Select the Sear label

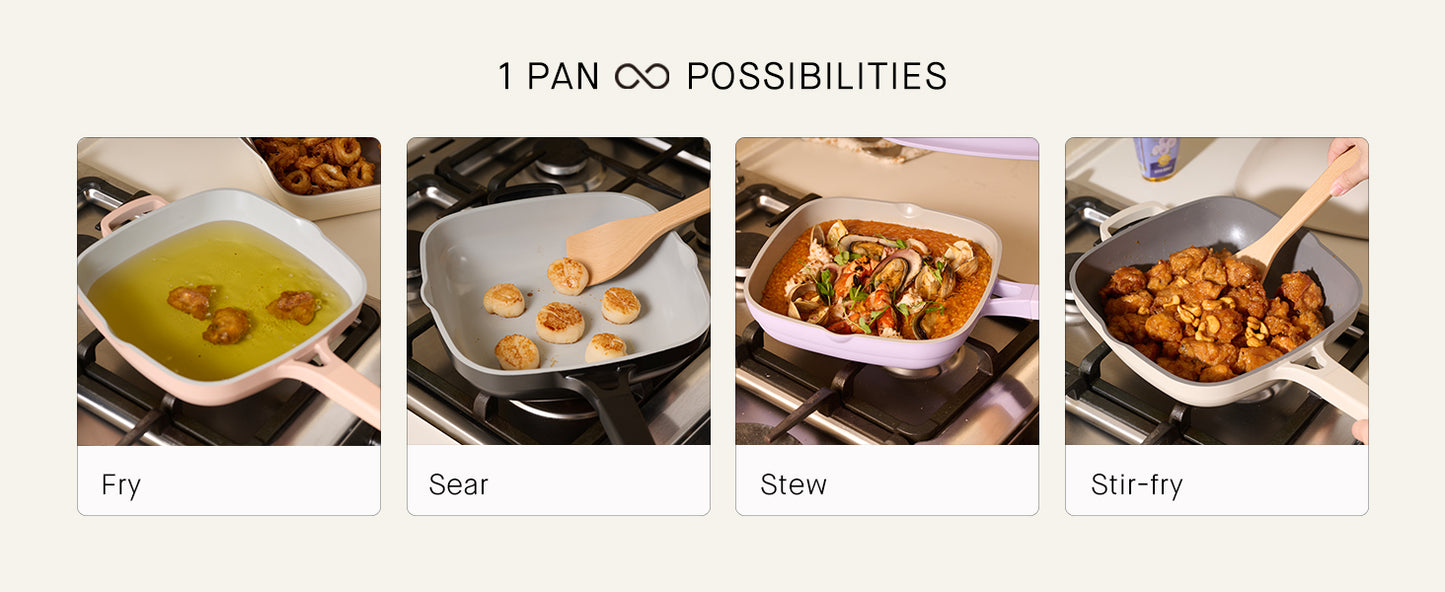(459, 485)
